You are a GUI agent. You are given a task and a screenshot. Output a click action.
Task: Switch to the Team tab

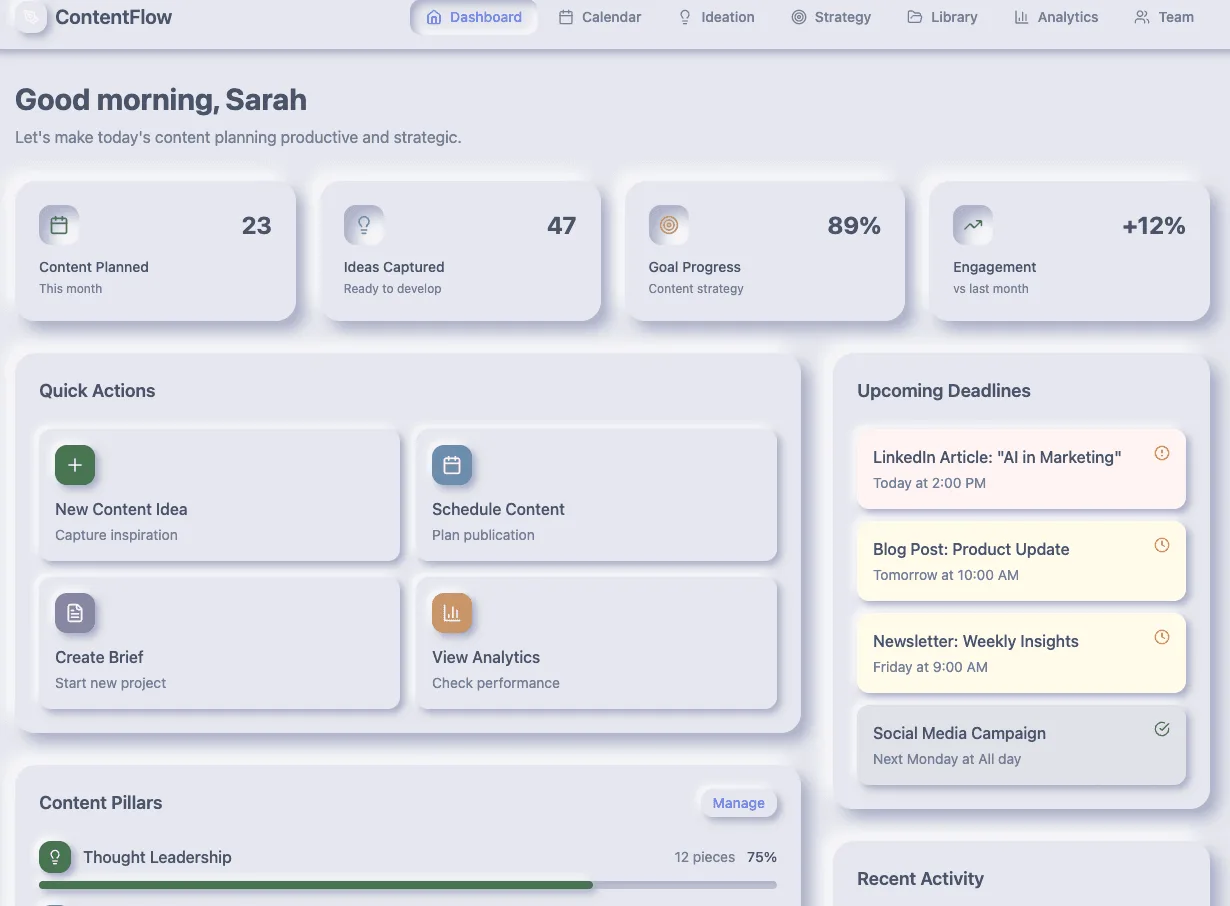(1164, 17)
